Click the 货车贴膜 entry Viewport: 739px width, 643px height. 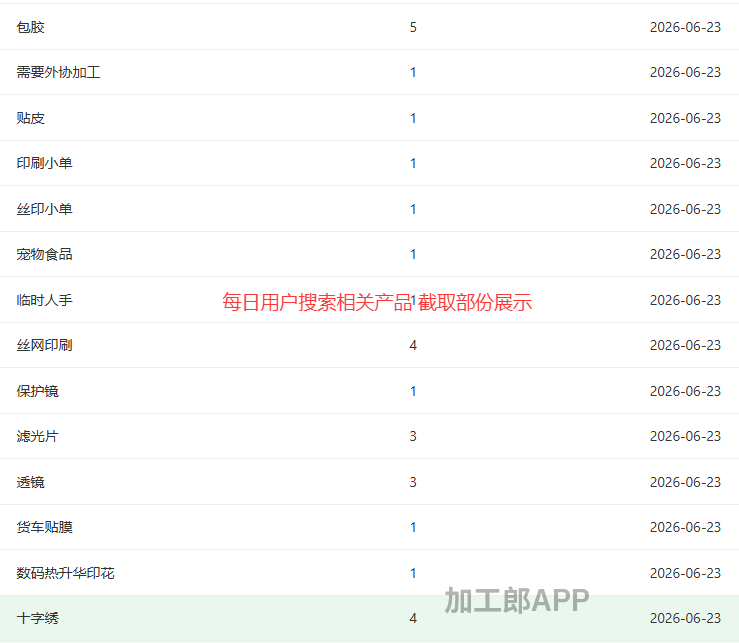[44, 527]
